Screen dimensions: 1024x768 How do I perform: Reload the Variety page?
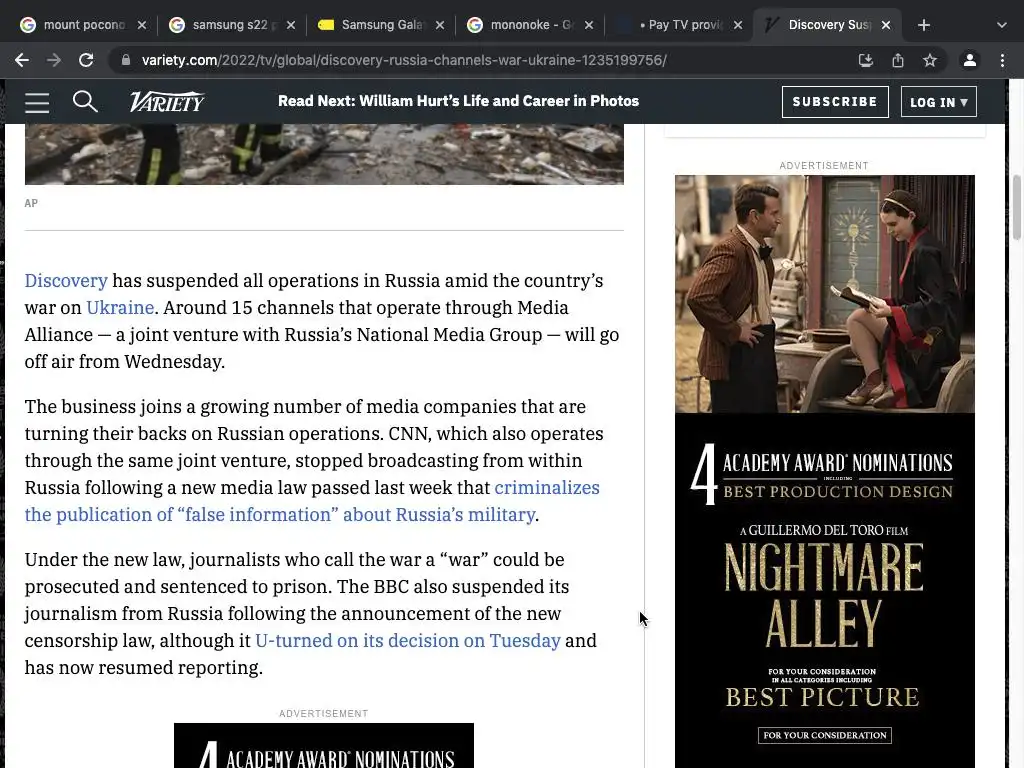tap(86, 60)
